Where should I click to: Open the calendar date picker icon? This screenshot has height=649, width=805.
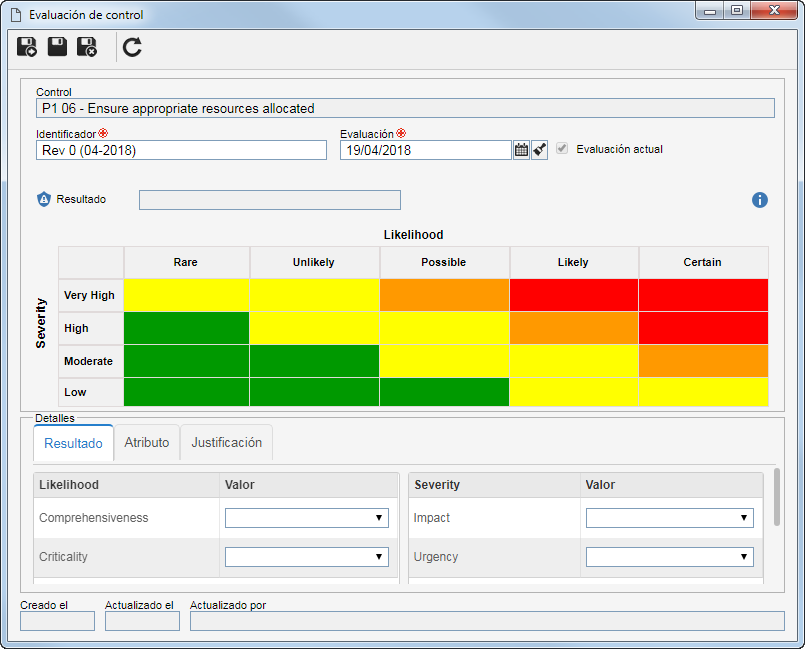[521, 150]
